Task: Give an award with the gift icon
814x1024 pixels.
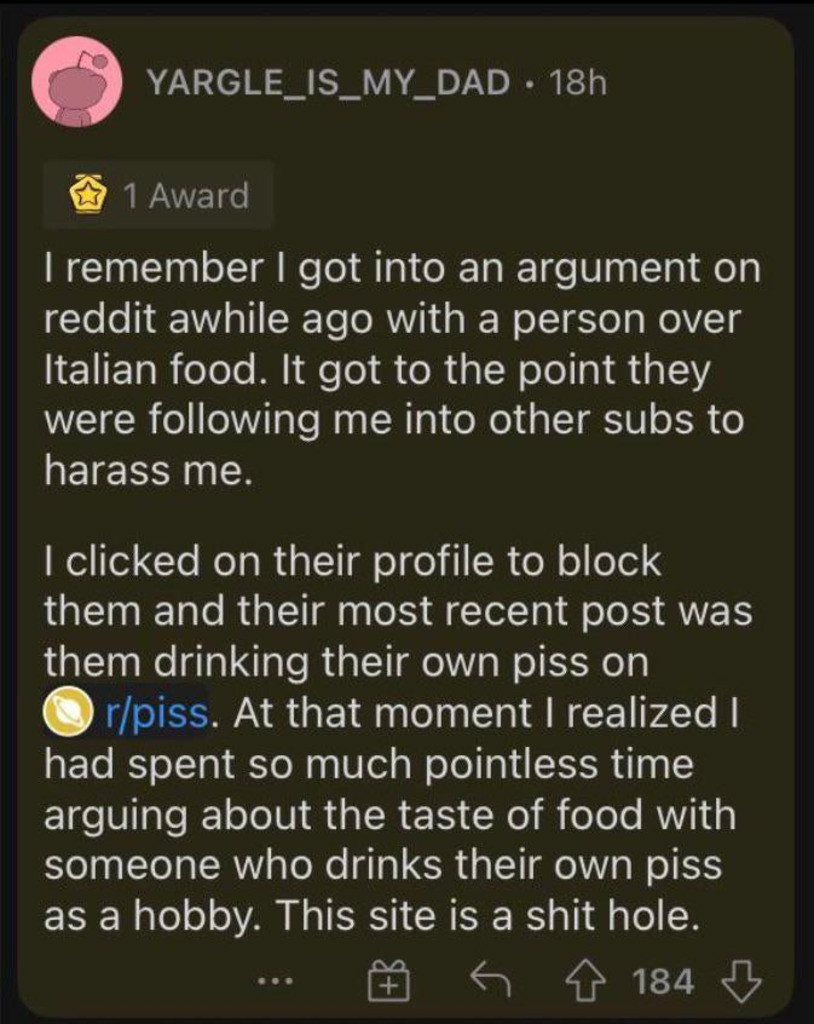Action: click(388, 980)
